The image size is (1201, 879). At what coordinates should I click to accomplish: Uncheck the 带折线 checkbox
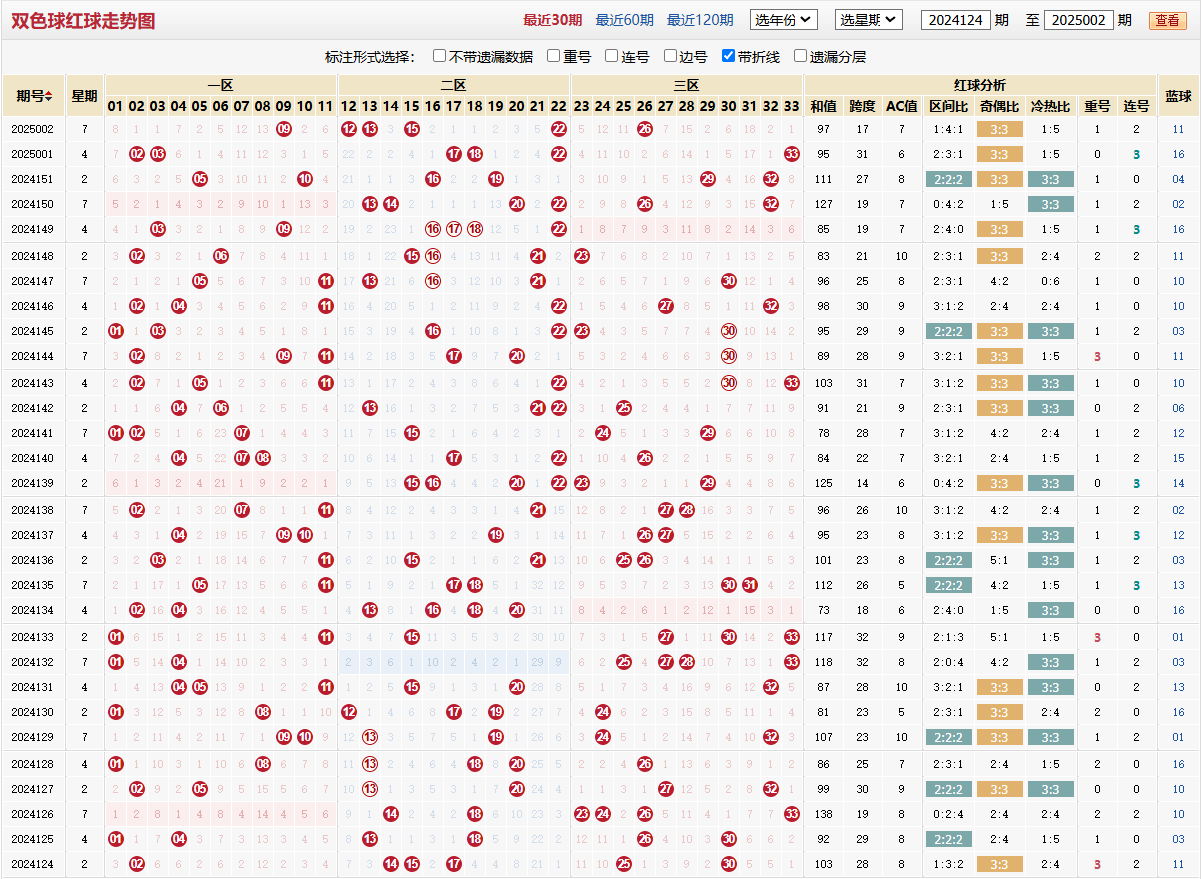pyautogui.click(x=728, y=57)
